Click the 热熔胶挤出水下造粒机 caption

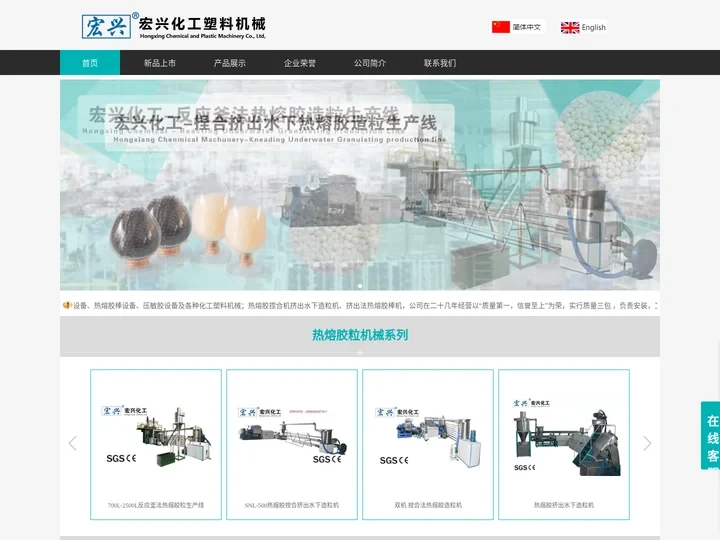point(564,505)
